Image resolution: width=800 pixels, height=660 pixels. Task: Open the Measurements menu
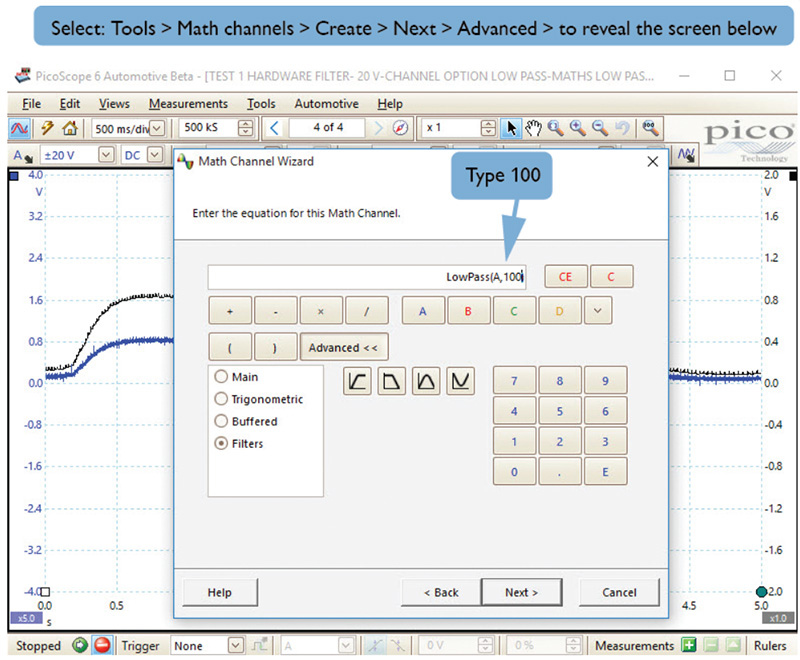pyautogui.click(x=188, y=104)
